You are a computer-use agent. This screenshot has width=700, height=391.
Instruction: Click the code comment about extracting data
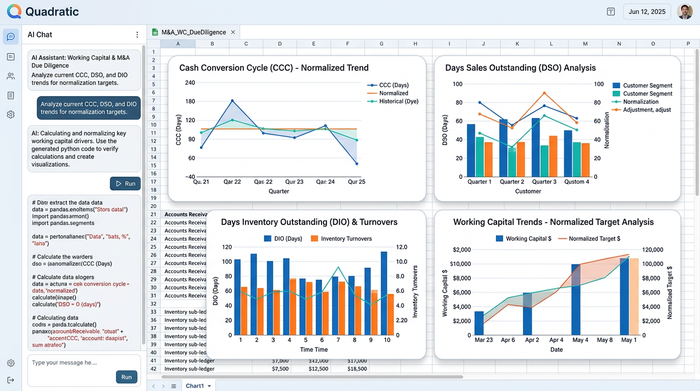pos(67,203)
